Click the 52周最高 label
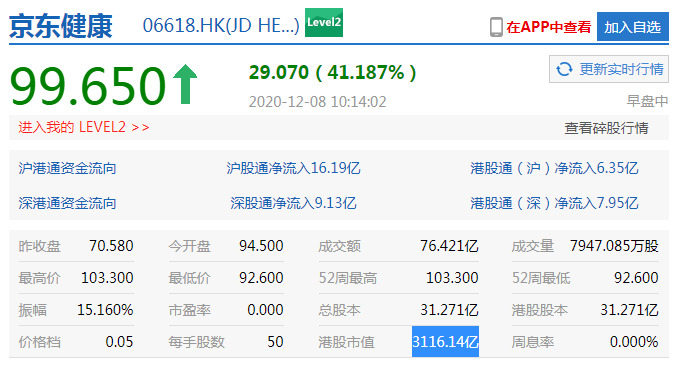The image size is (683, 382). [x=348, y=278]
